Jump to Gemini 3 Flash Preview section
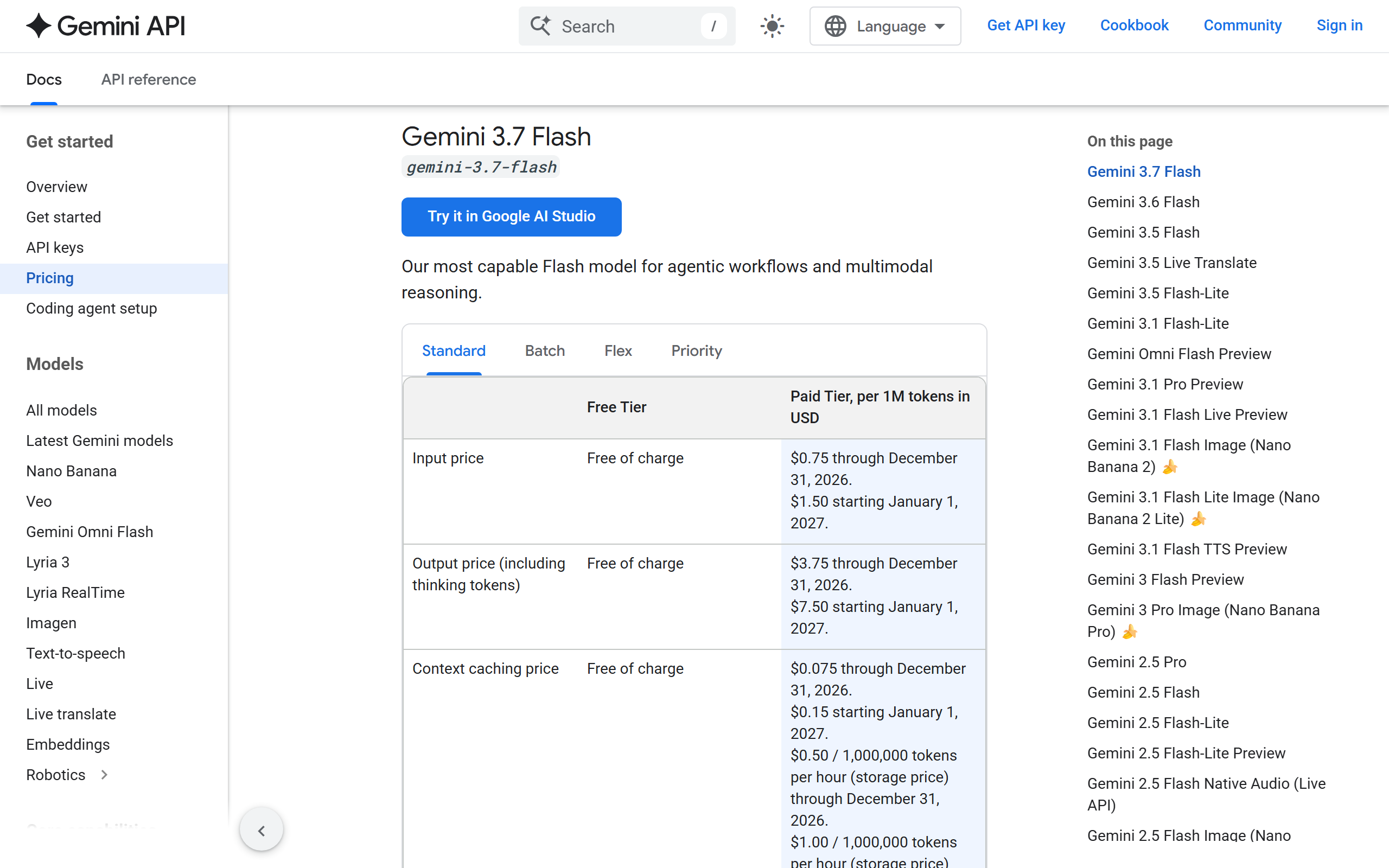Screen dimensions: 1389x868 [x=1165, y=579]
